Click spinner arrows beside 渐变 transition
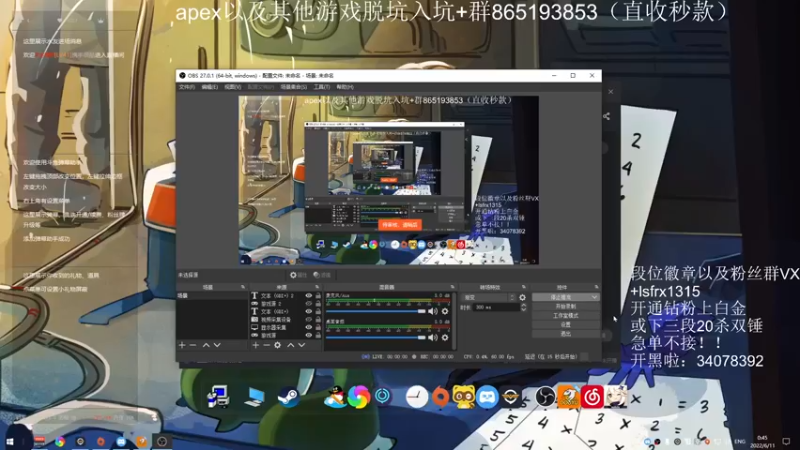Viewport: 800px width, 450px height. pos(512,297)
